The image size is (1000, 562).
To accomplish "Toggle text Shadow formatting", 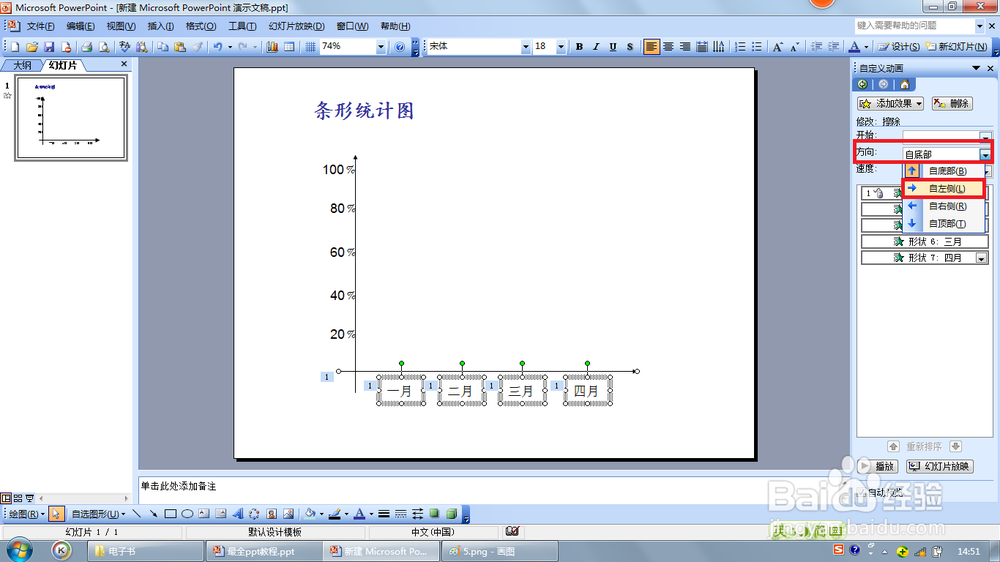I will pos(629,47).
